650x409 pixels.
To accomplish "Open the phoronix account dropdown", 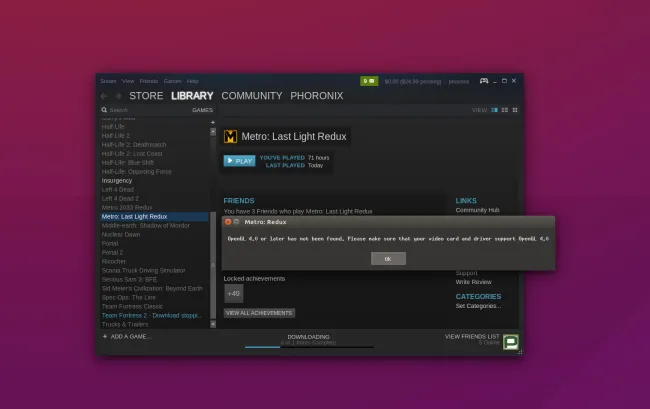I will [x=458, y=82].
